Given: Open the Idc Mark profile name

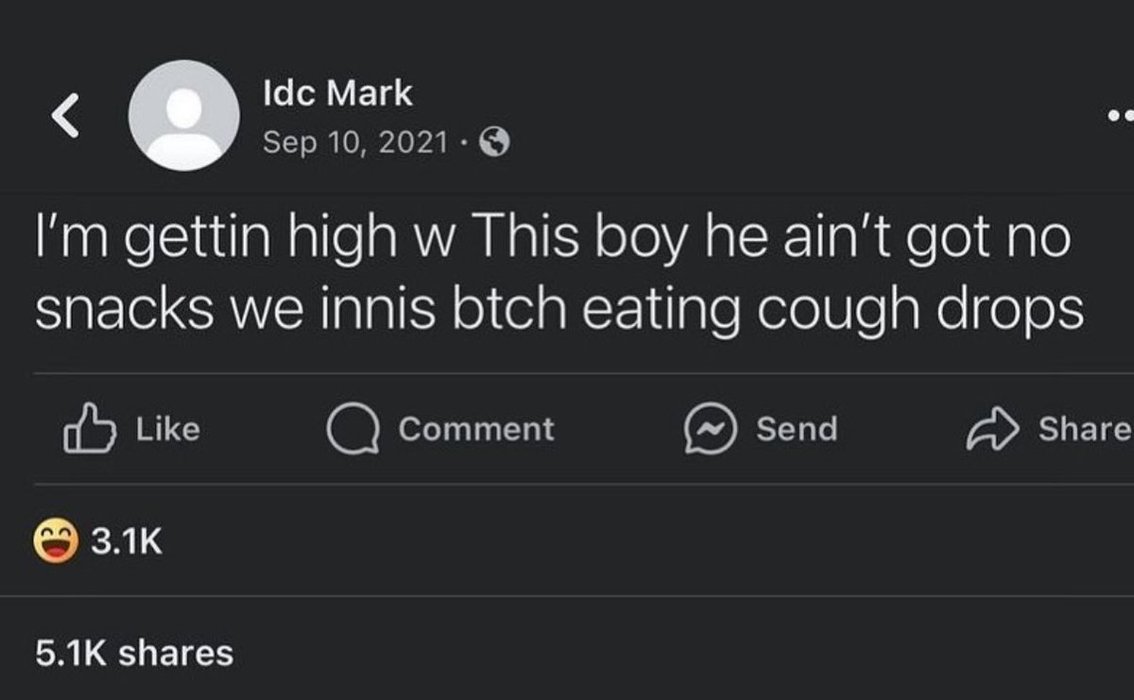Looking at the screenshot, I should (x=338, y=93).
